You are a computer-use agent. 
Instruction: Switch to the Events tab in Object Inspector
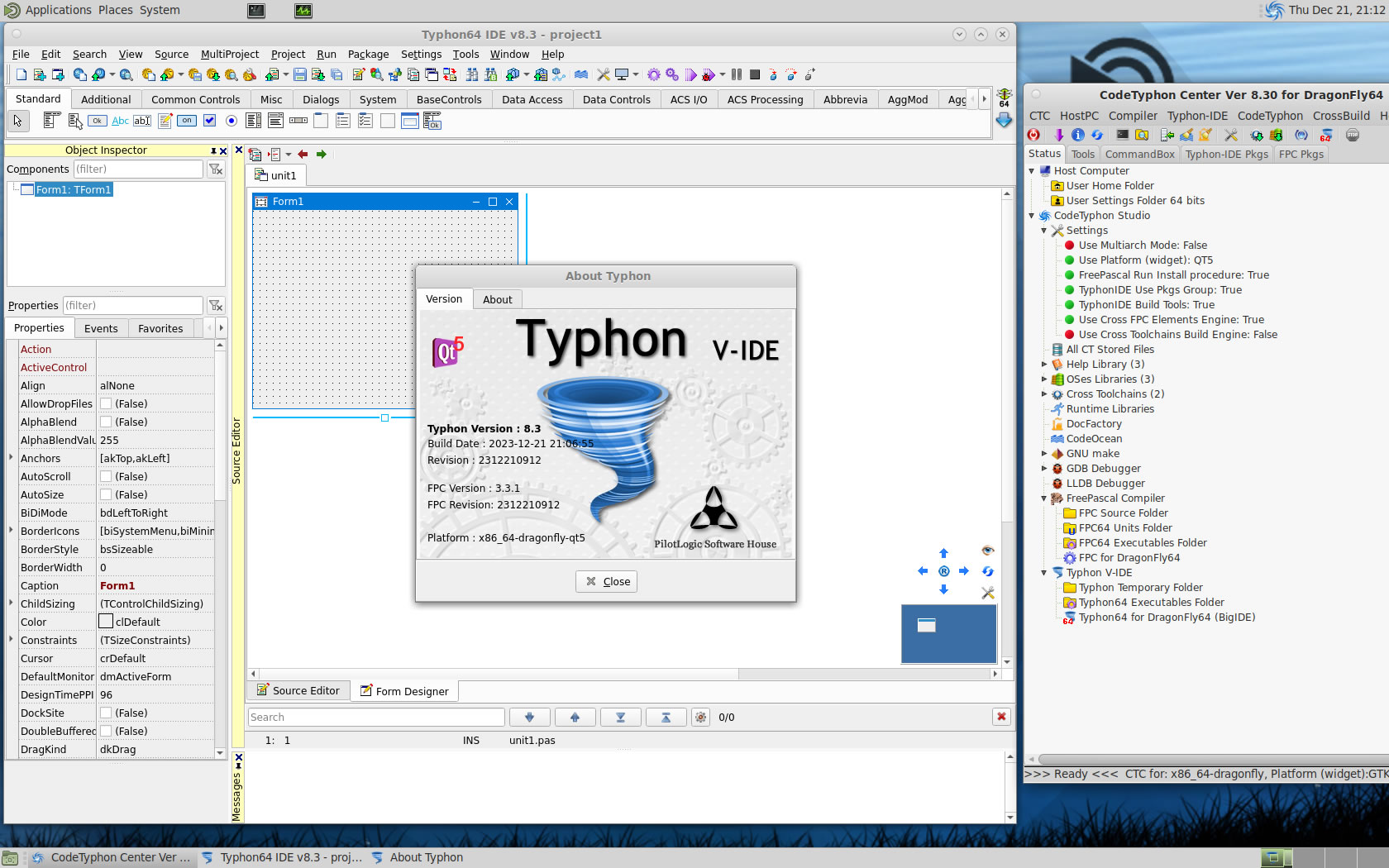pyautogui.click(x=101, y=329)
